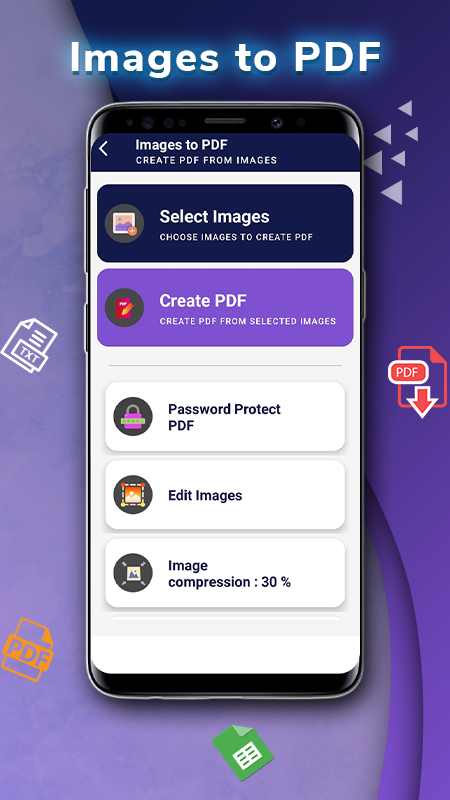Screen dimensions: 450x800
Task: Click the partially visible card below compression
Action: tap(225, 619)
